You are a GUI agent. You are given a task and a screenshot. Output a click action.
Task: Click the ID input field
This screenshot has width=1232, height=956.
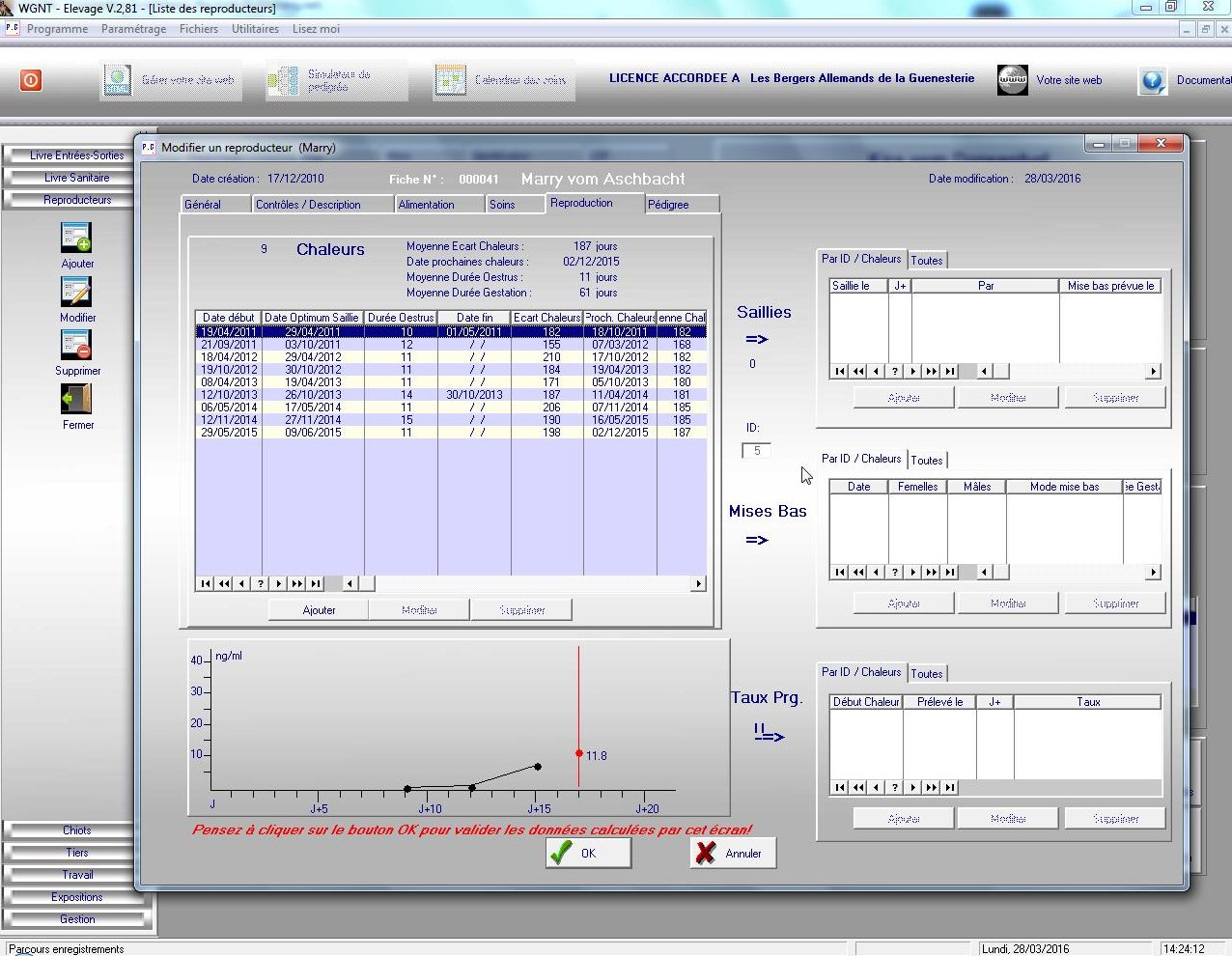tap(757, 451)
